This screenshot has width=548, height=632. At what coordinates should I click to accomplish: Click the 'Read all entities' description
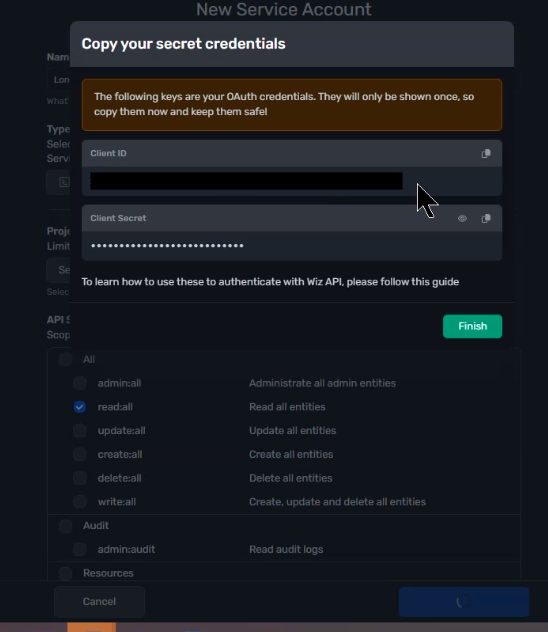(287, 407)
